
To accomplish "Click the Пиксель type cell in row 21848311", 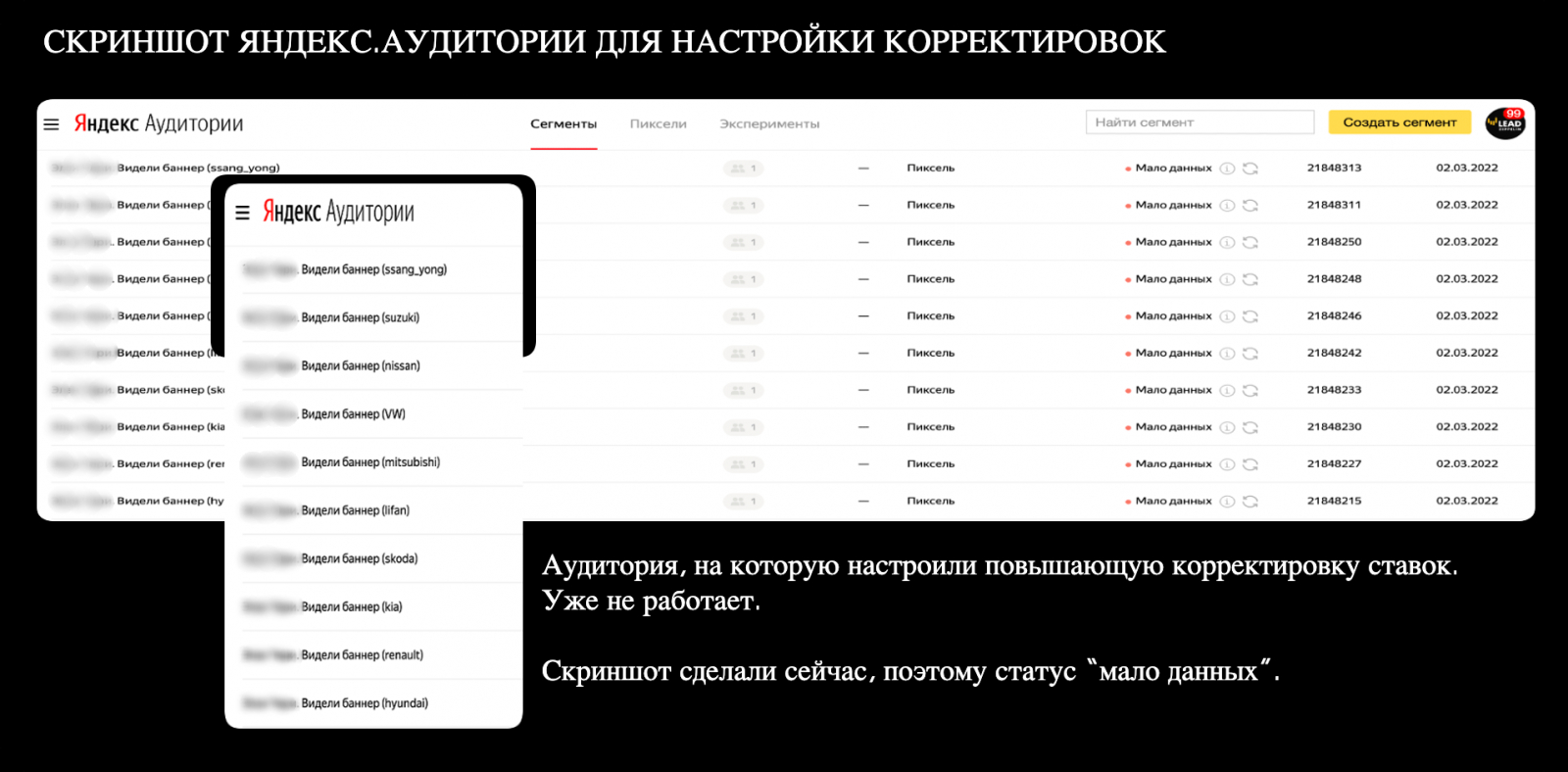I will pos(930,205).
